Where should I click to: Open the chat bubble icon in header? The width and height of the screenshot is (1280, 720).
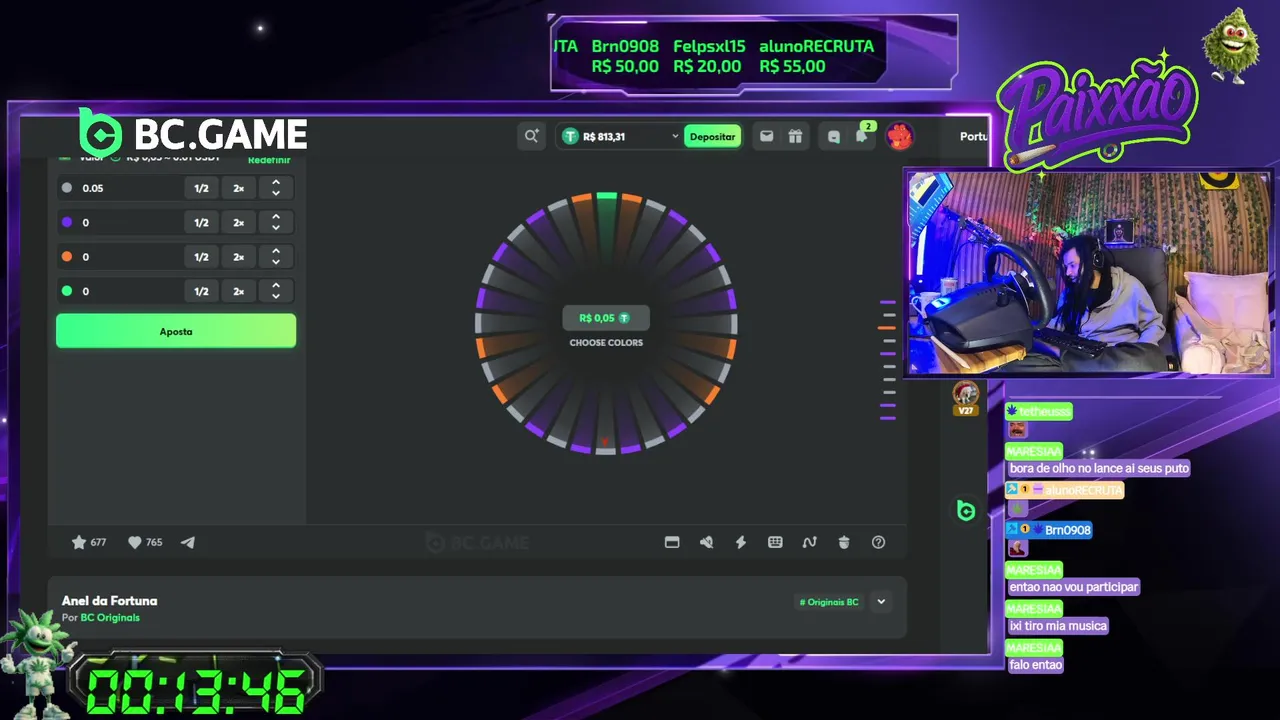(834, 137)
